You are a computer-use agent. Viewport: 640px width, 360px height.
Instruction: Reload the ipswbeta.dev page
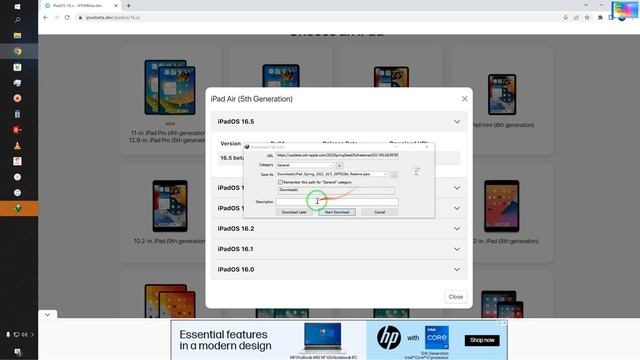67,18
